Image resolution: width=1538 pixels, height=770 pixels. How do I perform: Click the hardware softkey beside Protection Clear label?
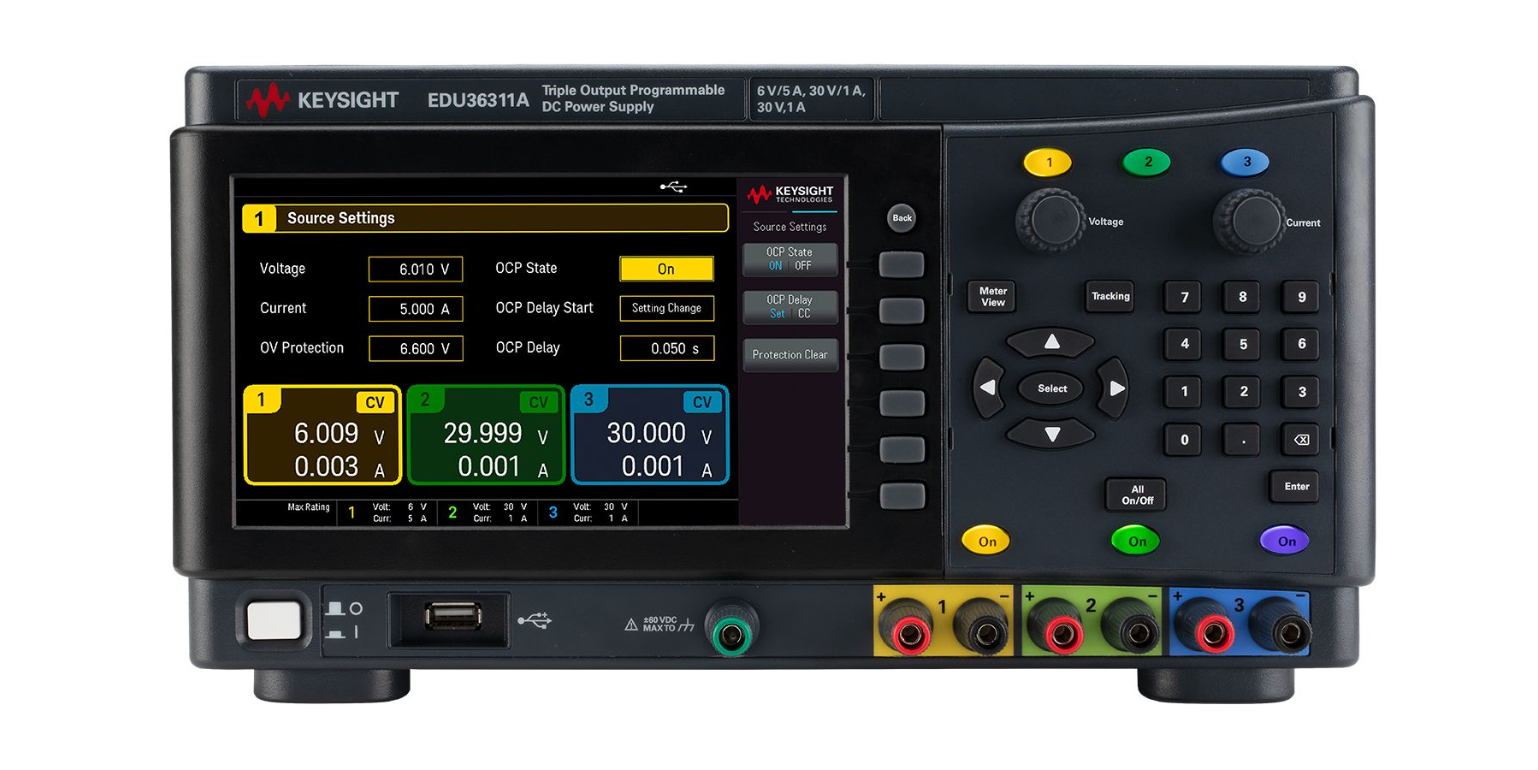coord(902,357)
